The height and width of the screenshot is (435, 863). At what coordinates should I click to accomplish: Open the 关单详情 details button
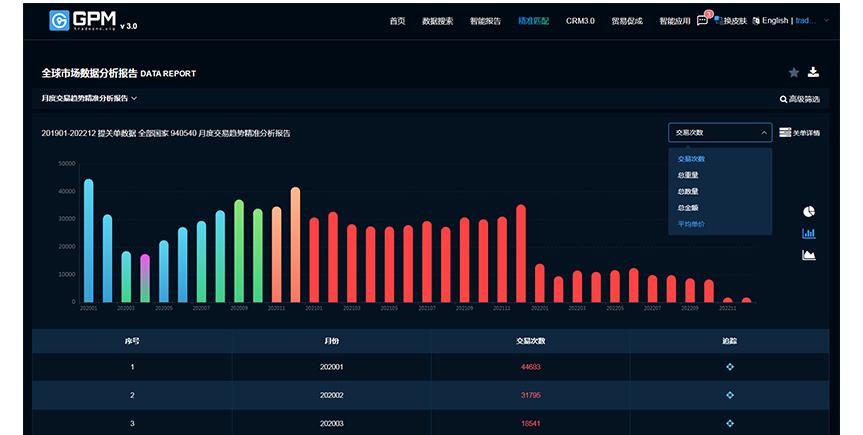[x=799, y=132]
